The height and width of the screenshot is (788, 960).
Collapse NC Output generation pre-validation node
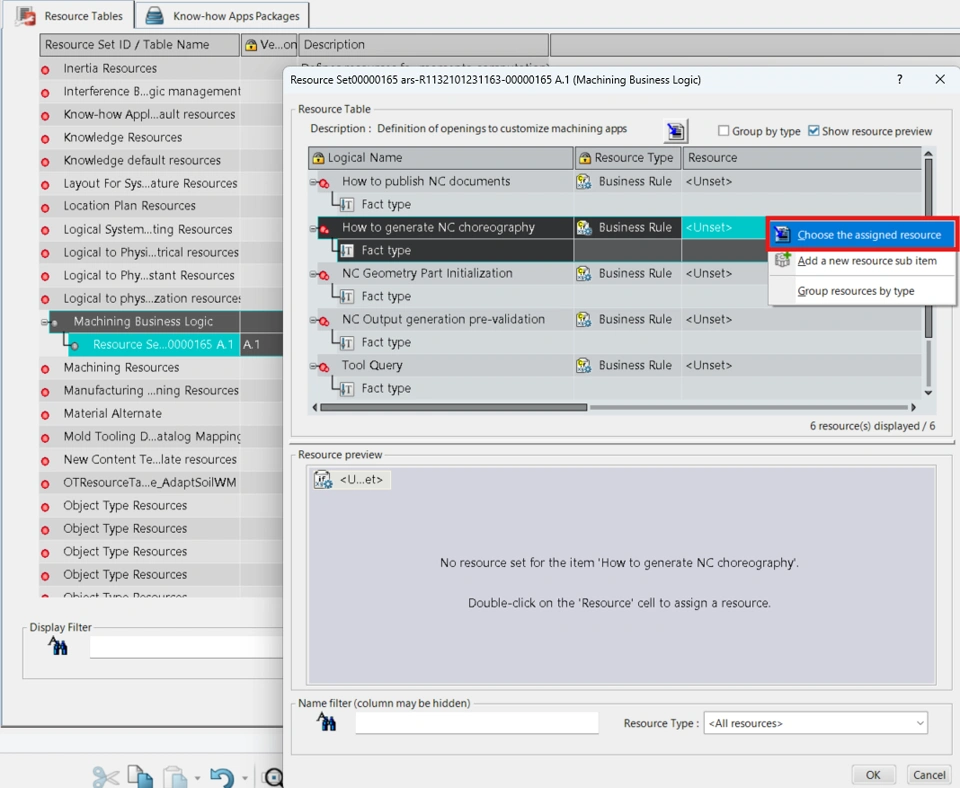313,320
